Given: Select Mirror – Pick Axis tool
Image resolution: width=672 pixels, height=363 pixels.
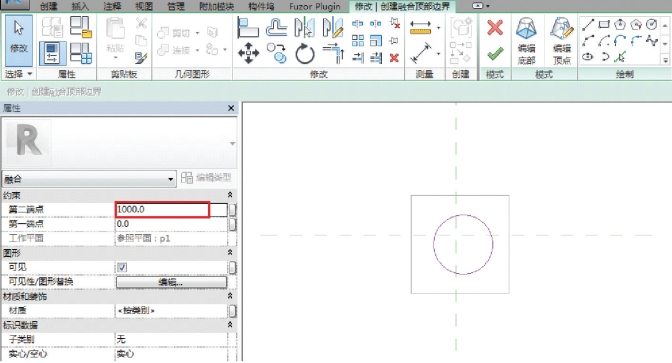Looking at the screenshot, I should tap(305, 27).
